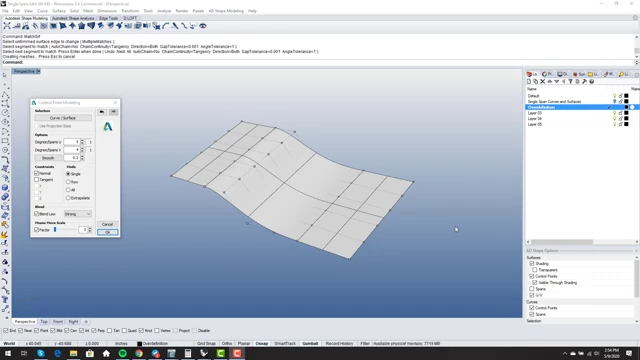Viewport: 640px width, 360px height.
Task: Click the blue diamond surface toolbar icon
Action: pos(72,26)
